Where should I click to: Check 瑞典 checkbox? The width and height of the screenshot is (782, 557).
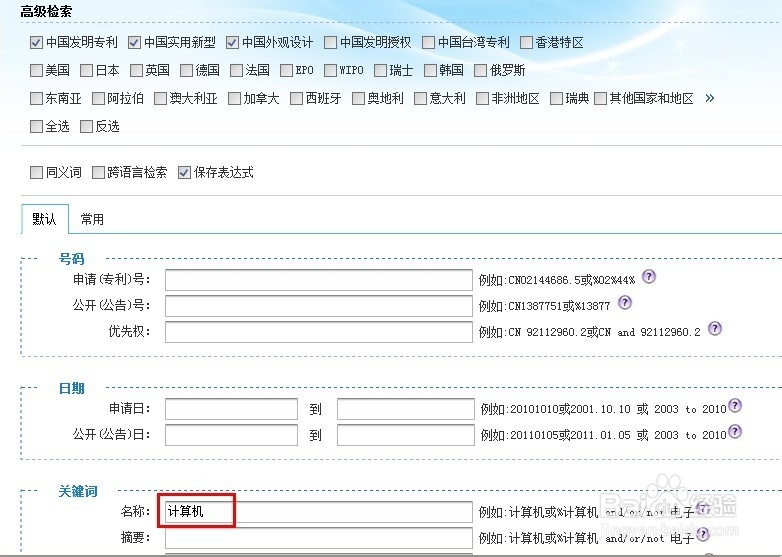556,98
